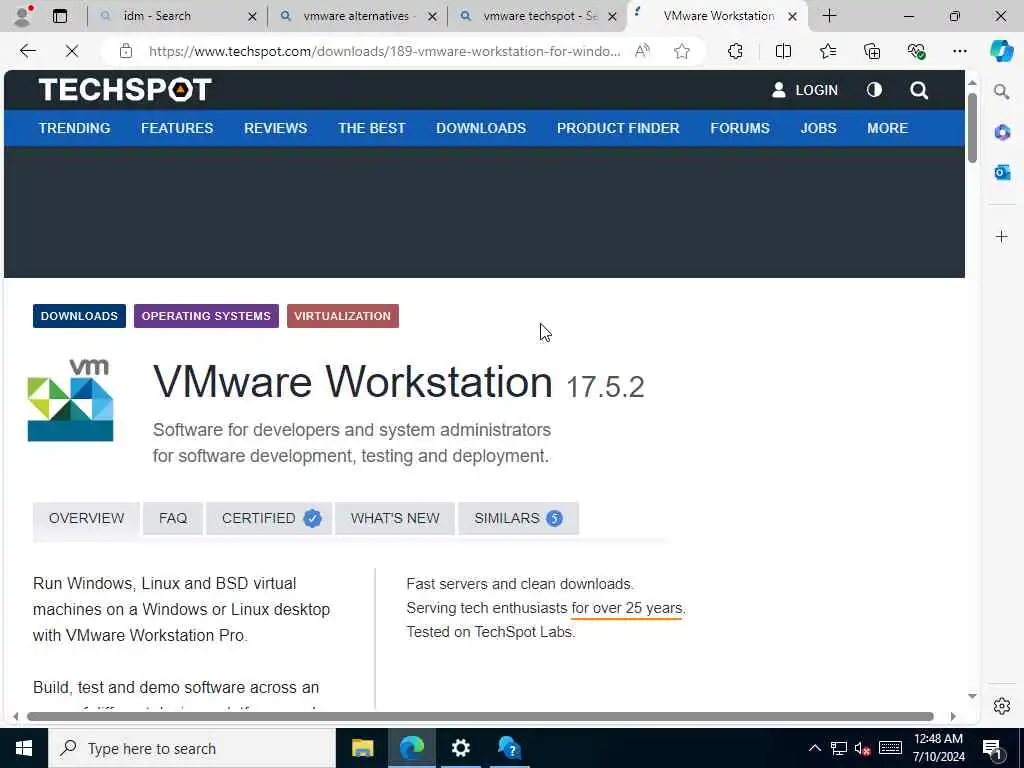This screenshot has height=768, width=1024.
Task: Click the 'for over 25 years' link
Action: (626, 608)
